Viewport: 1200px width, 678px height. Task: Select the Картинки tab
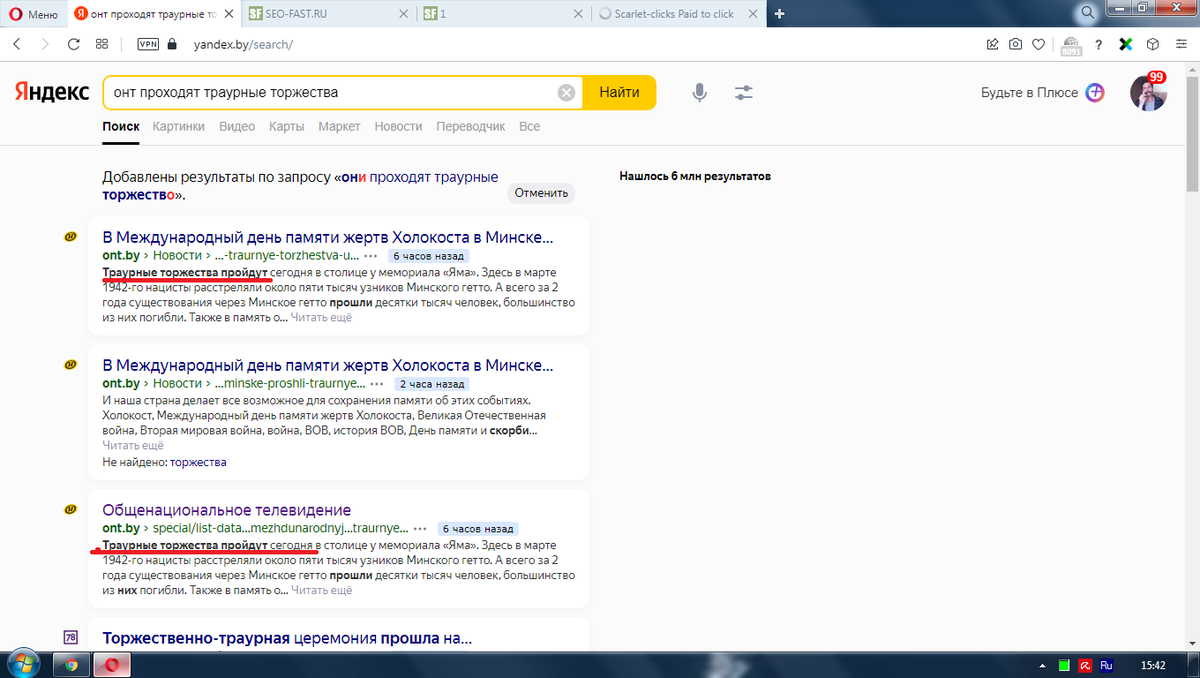click(x=179, y=127)
